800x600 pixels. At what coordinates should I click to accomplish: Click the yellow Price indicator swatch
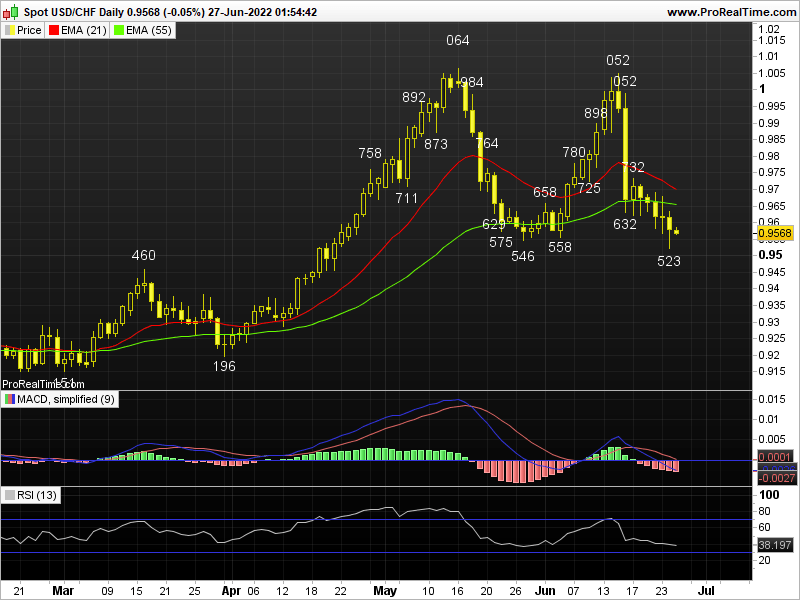(12, 30)
